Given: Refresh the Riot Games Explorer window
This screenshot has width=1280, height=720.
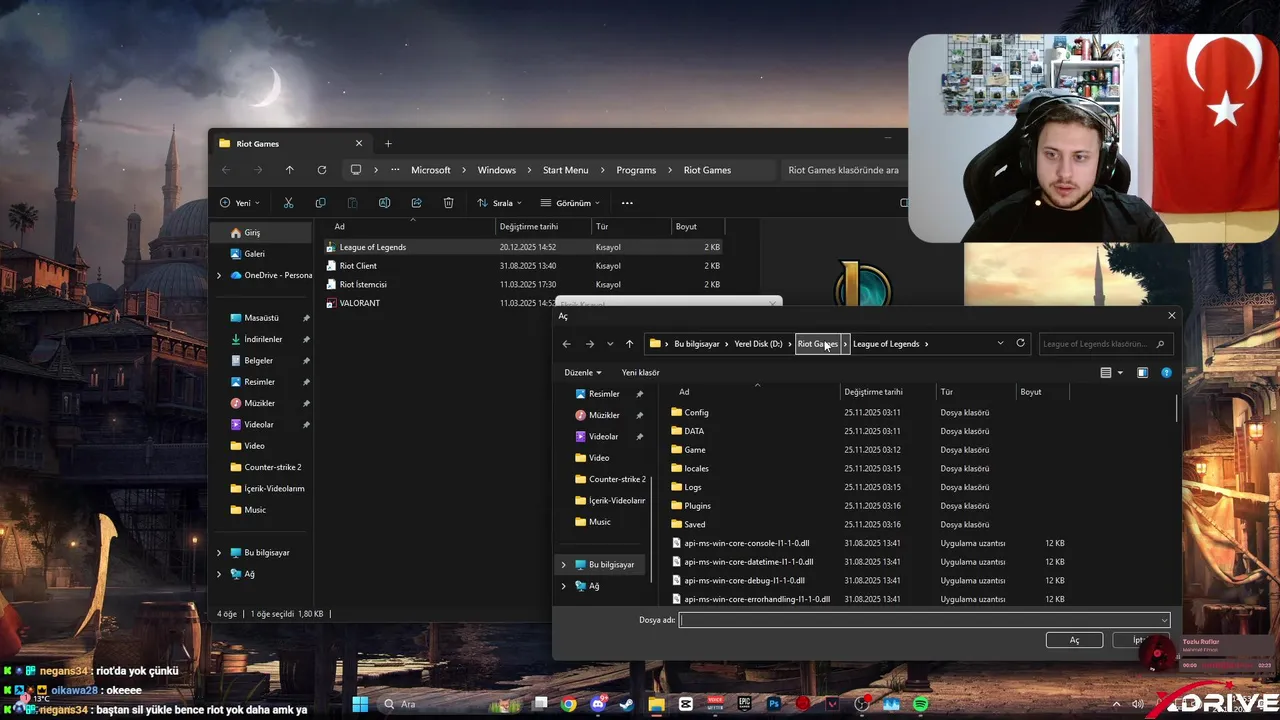Looking at the screenshot, I should [x=321, y=170].
